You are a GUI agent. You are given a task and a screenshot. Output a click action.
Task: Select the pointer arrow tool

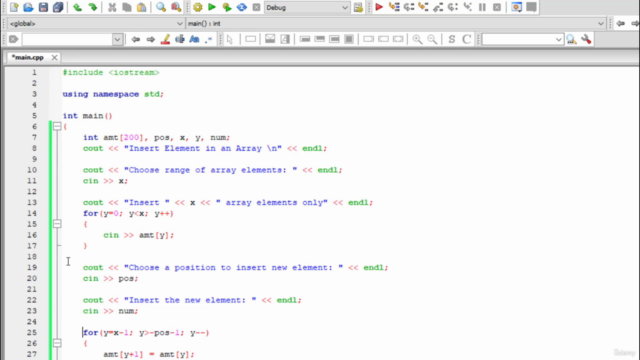[230, 39]
